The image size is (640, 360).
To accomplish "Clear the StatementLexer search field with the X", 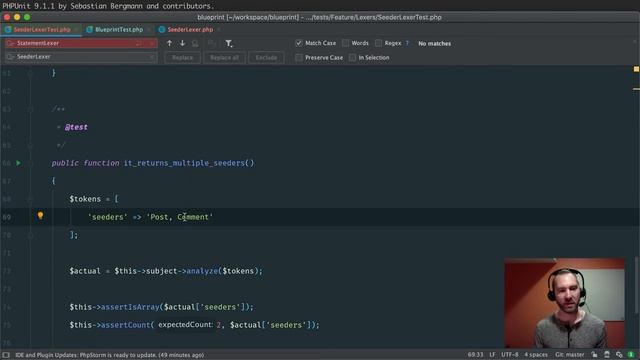I will click(151, 43).
